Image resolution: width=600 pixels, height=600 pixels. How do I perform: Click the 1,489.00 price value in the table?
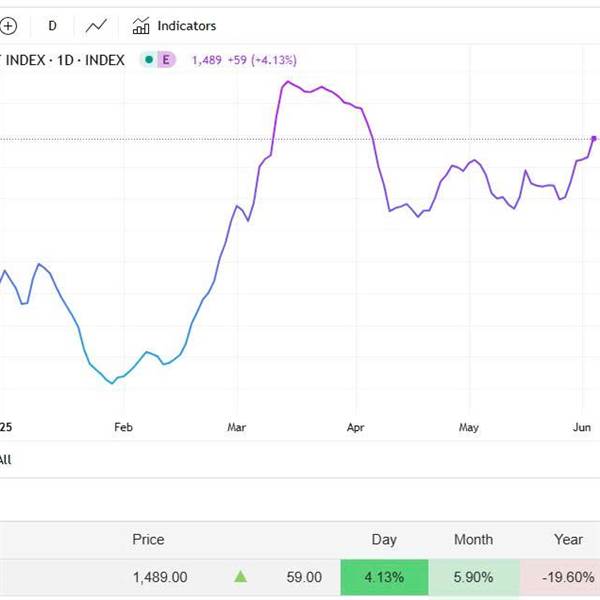pos(159,577)
